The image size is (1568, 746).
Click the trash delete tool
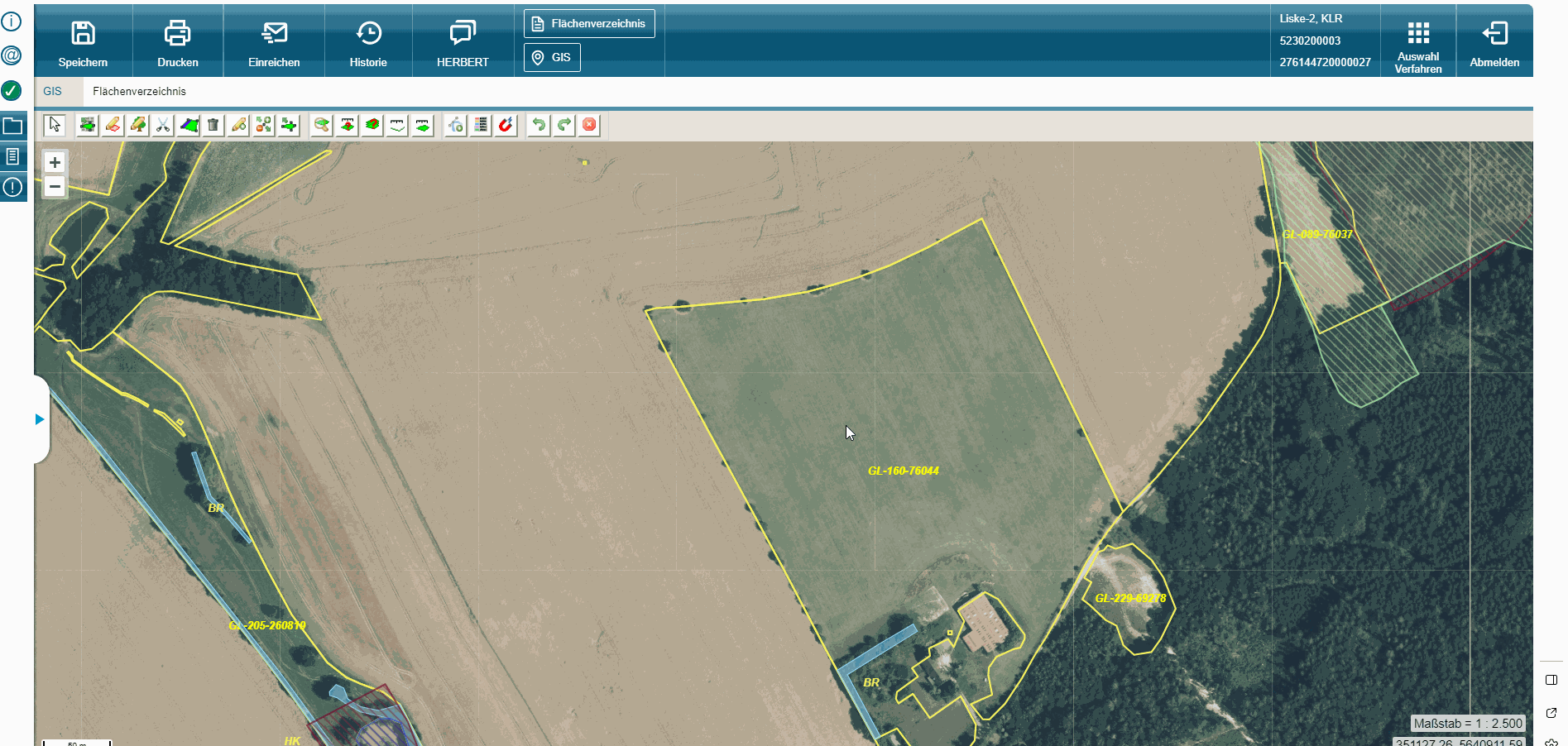point(213,125)
